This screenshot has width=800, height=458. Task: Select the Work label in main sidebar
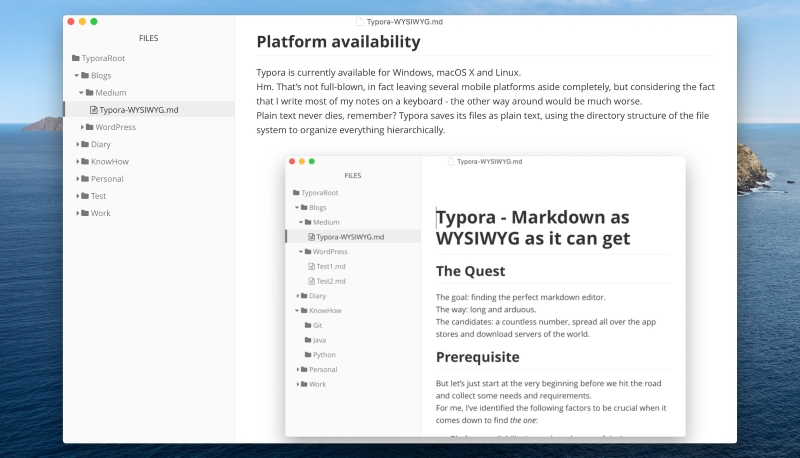point(101,213)
